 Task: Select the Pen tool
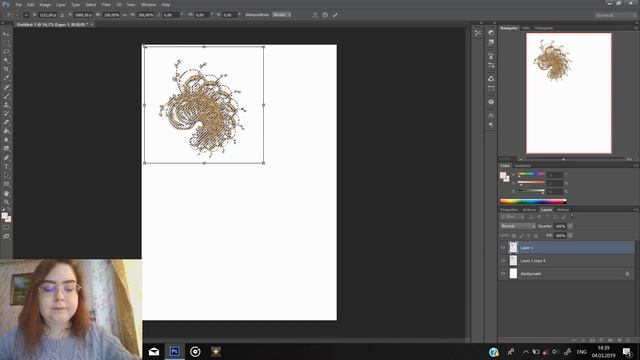[6, 158]
